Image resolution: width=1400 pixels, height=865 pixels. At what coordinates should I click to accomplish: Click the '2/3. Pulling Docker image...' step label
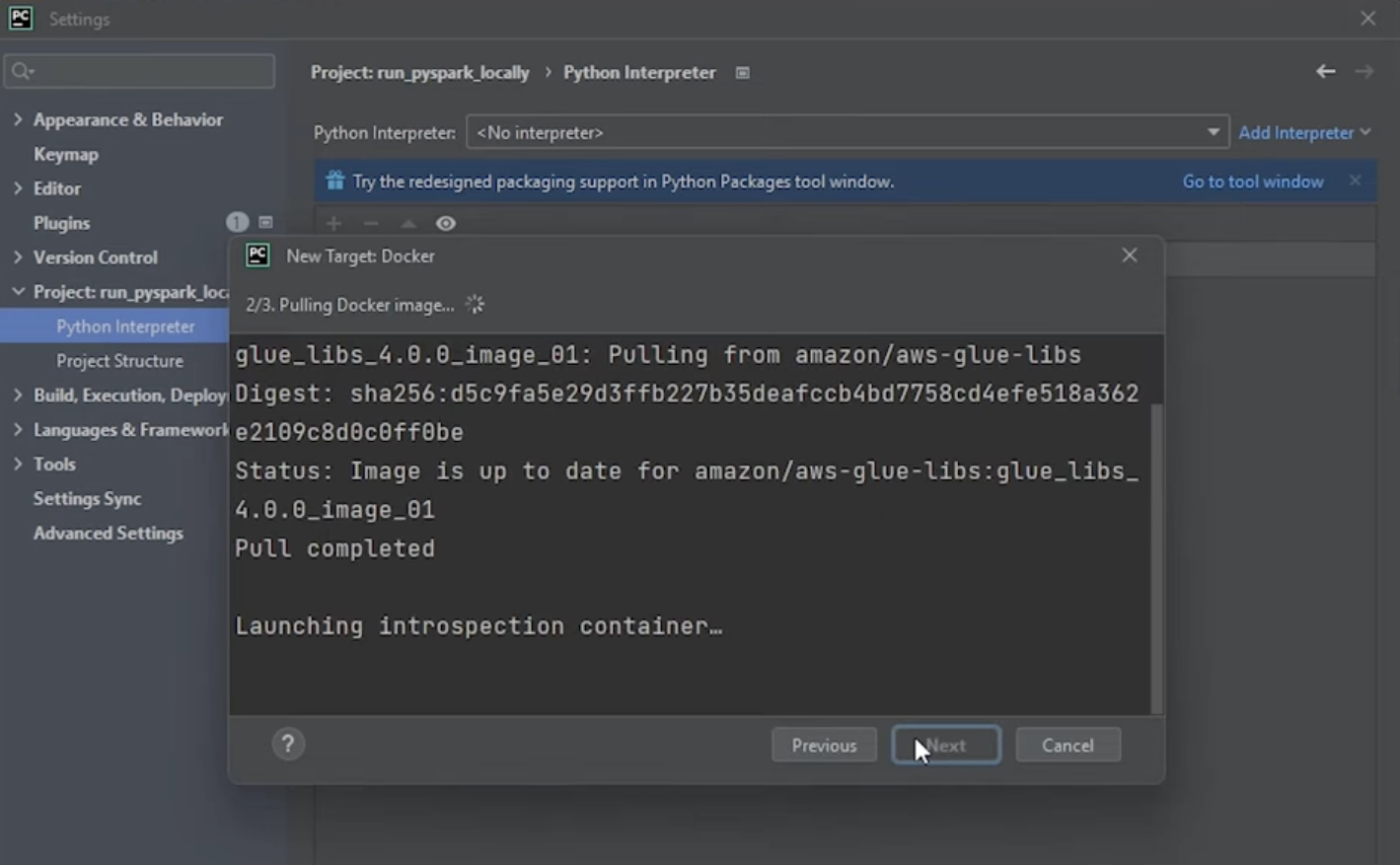[x=349, y=305]
